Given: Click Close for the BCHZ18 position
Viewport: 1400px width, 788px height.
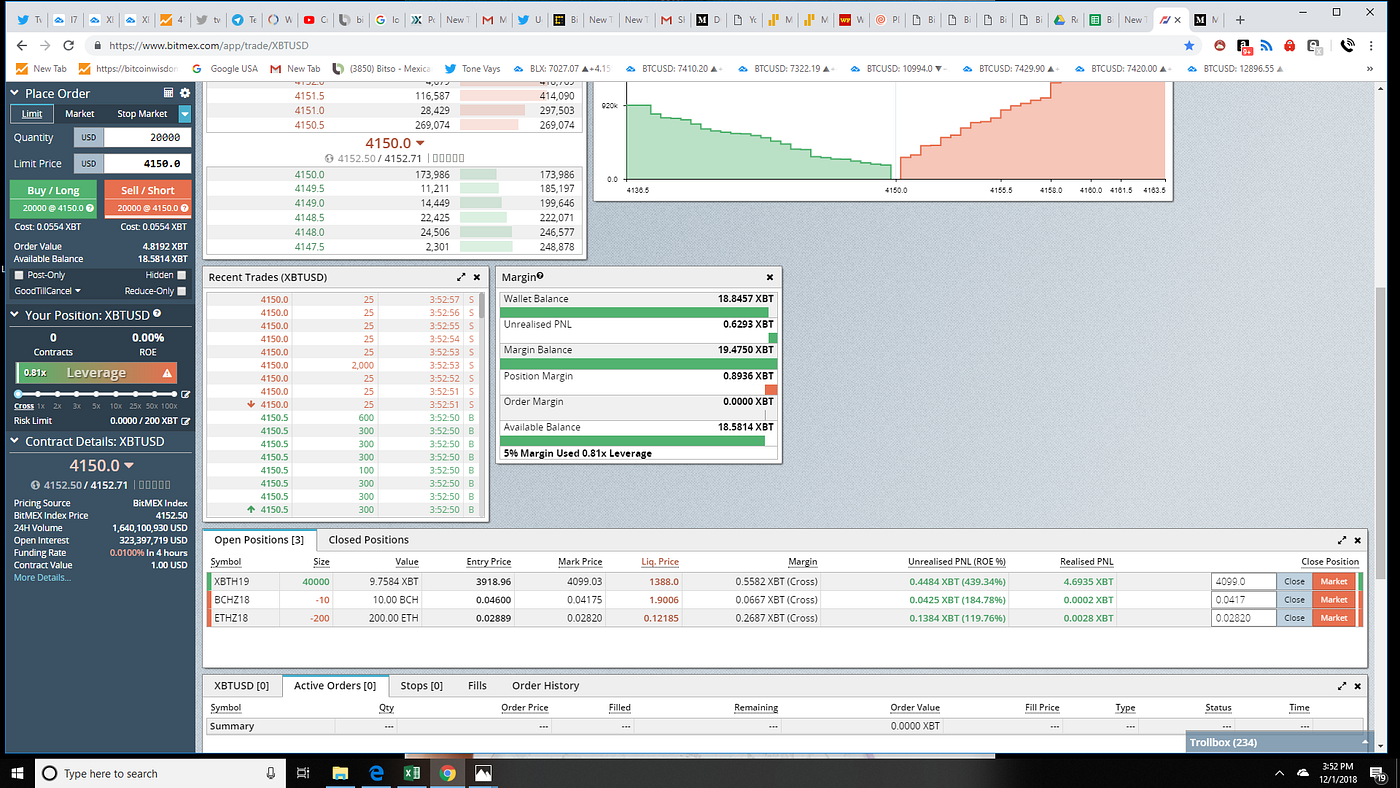Looking at the screenshot, I should click(x=1294, y=600).
